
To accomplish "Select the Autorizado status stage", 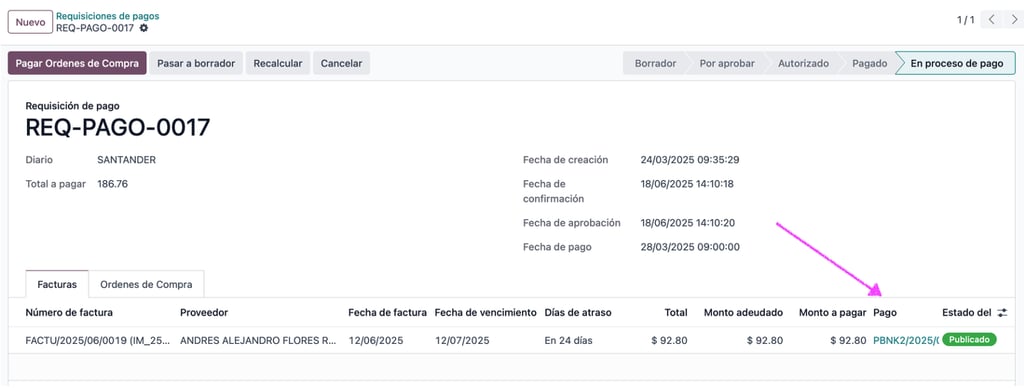I will pos(803,63).
